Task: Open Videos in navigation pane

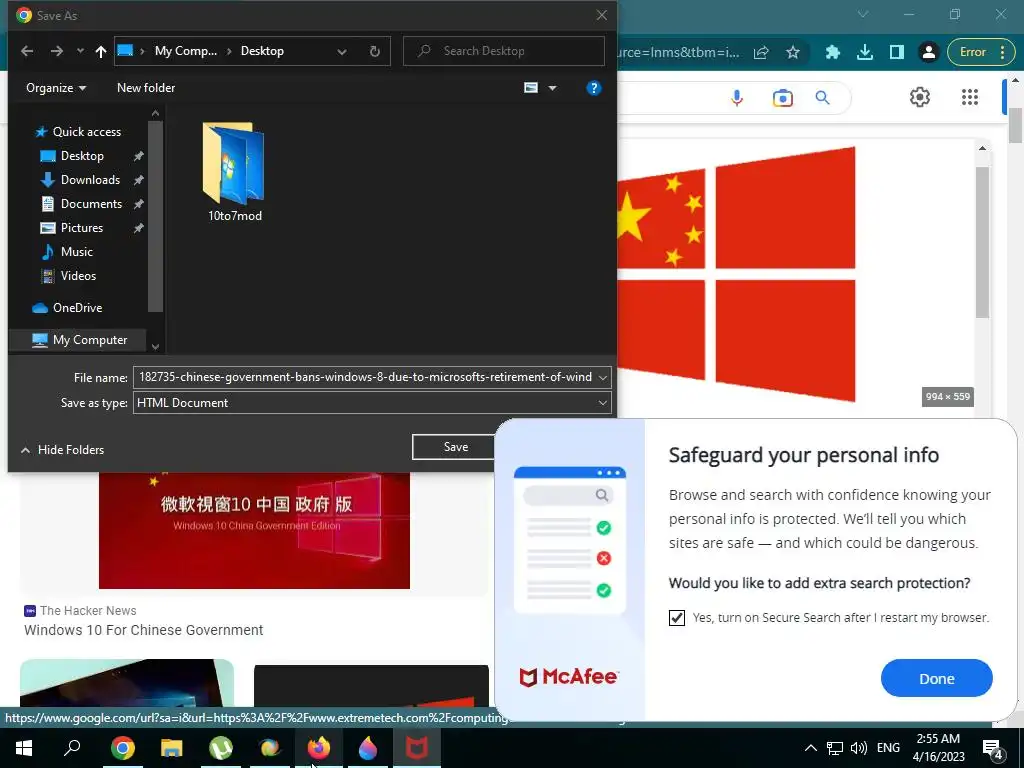Action: tap(78, 276)
